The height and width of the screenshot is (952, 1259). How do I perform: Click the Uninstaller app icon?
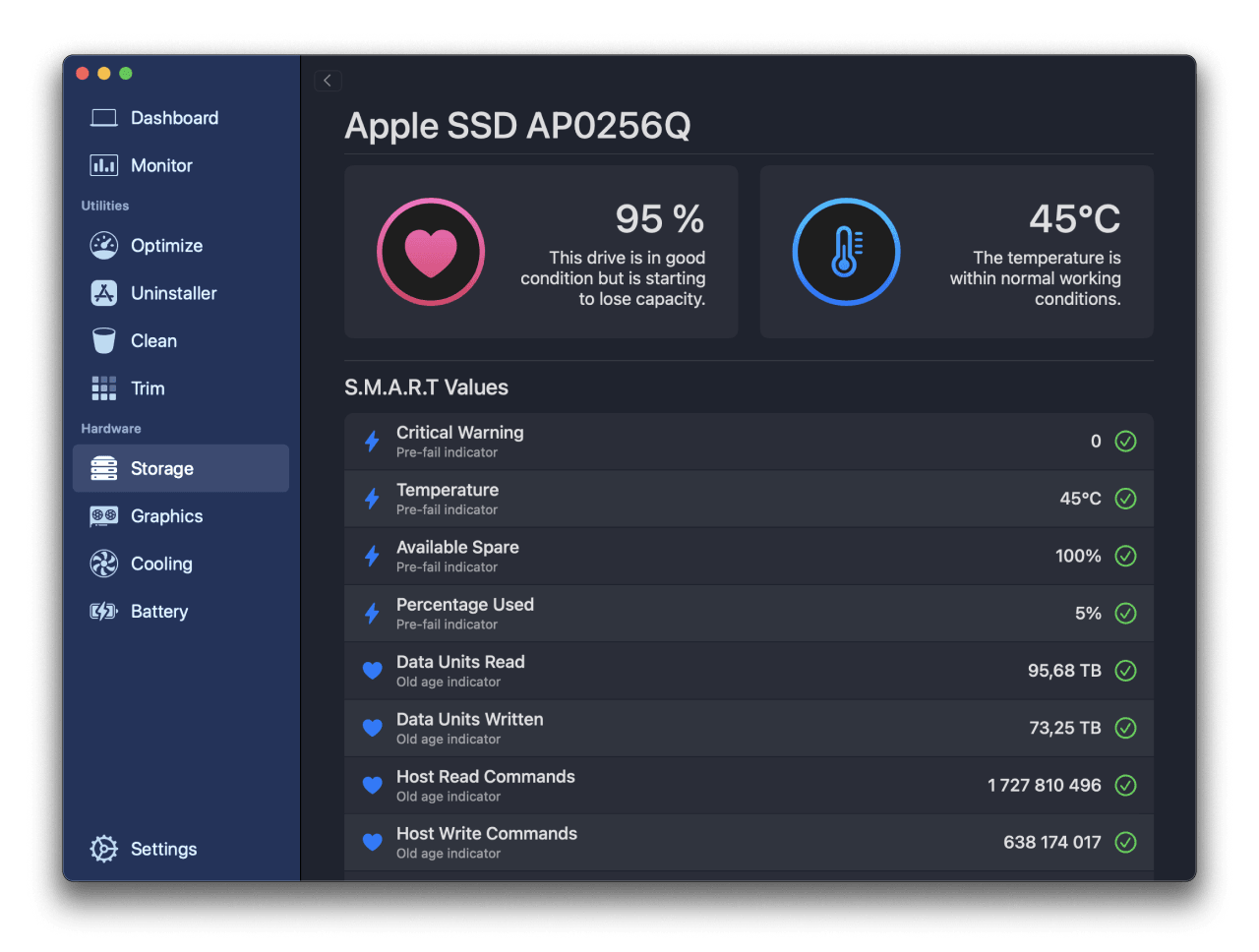tap(103, 293)
